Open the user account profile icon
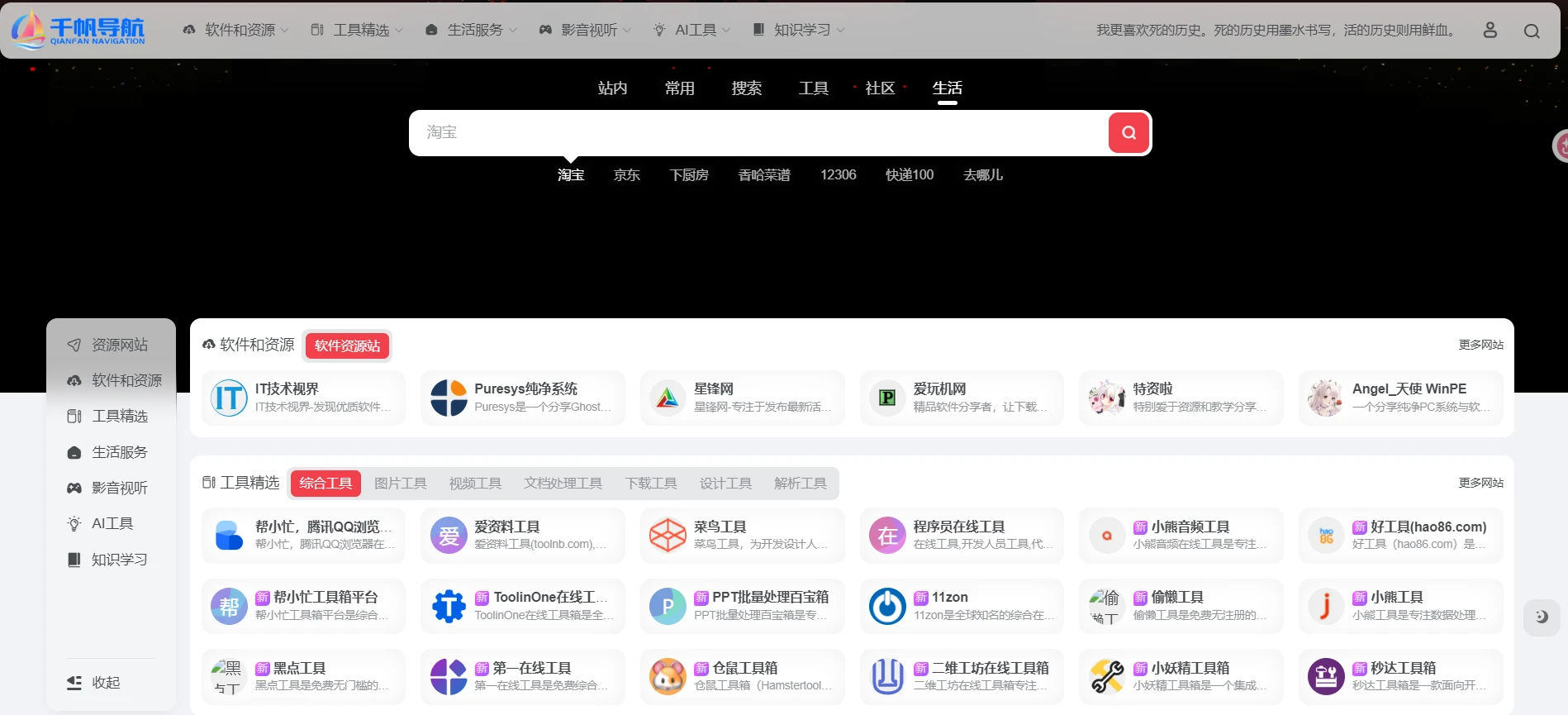The image size is (1568, 715). coord(1490,31)
